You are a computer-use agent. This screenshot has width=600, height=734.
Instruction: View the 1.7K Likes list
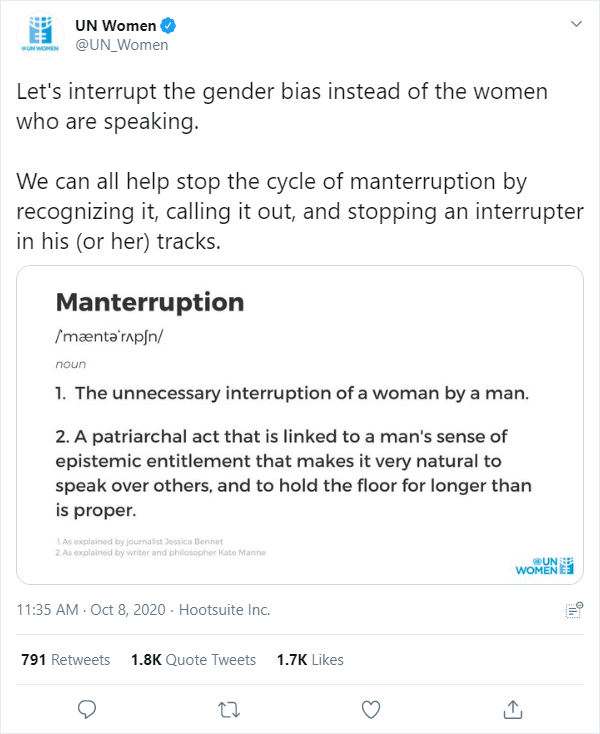(x=310, y=660)
